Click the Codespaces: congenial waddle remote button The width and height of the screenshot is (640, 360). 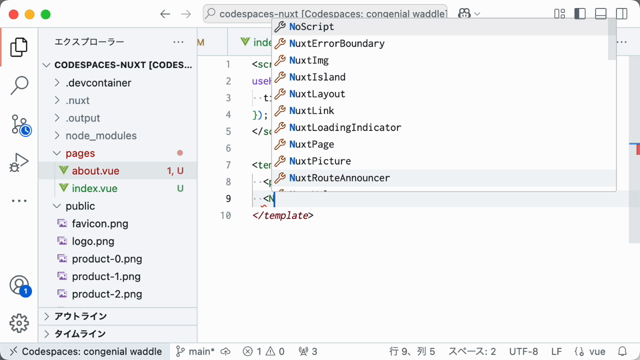click(x=85, y=351)
